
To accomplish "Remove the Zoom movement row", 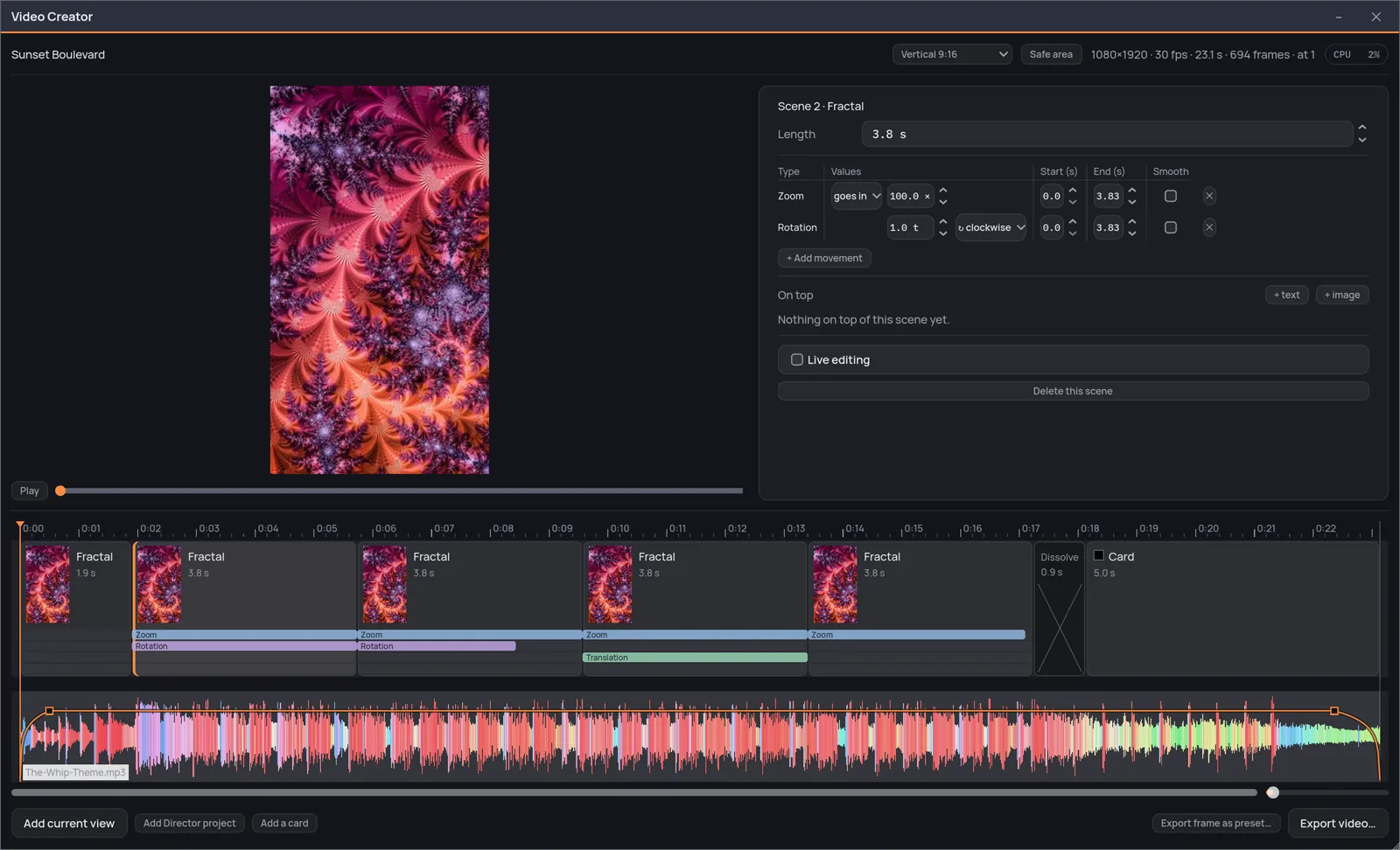I will [x=1209, y=196].
